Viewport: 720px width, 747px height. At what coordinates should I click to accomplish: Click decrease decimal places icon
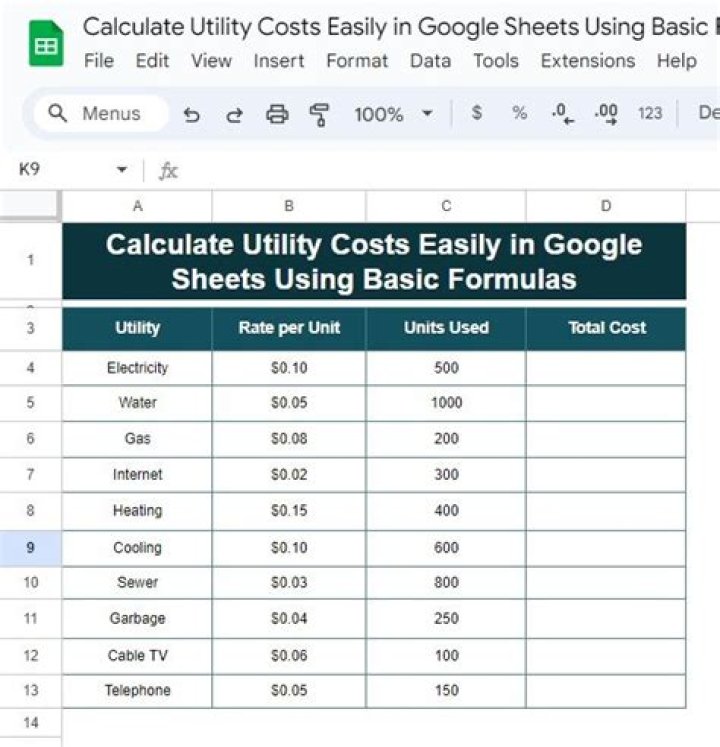(562, 114)
